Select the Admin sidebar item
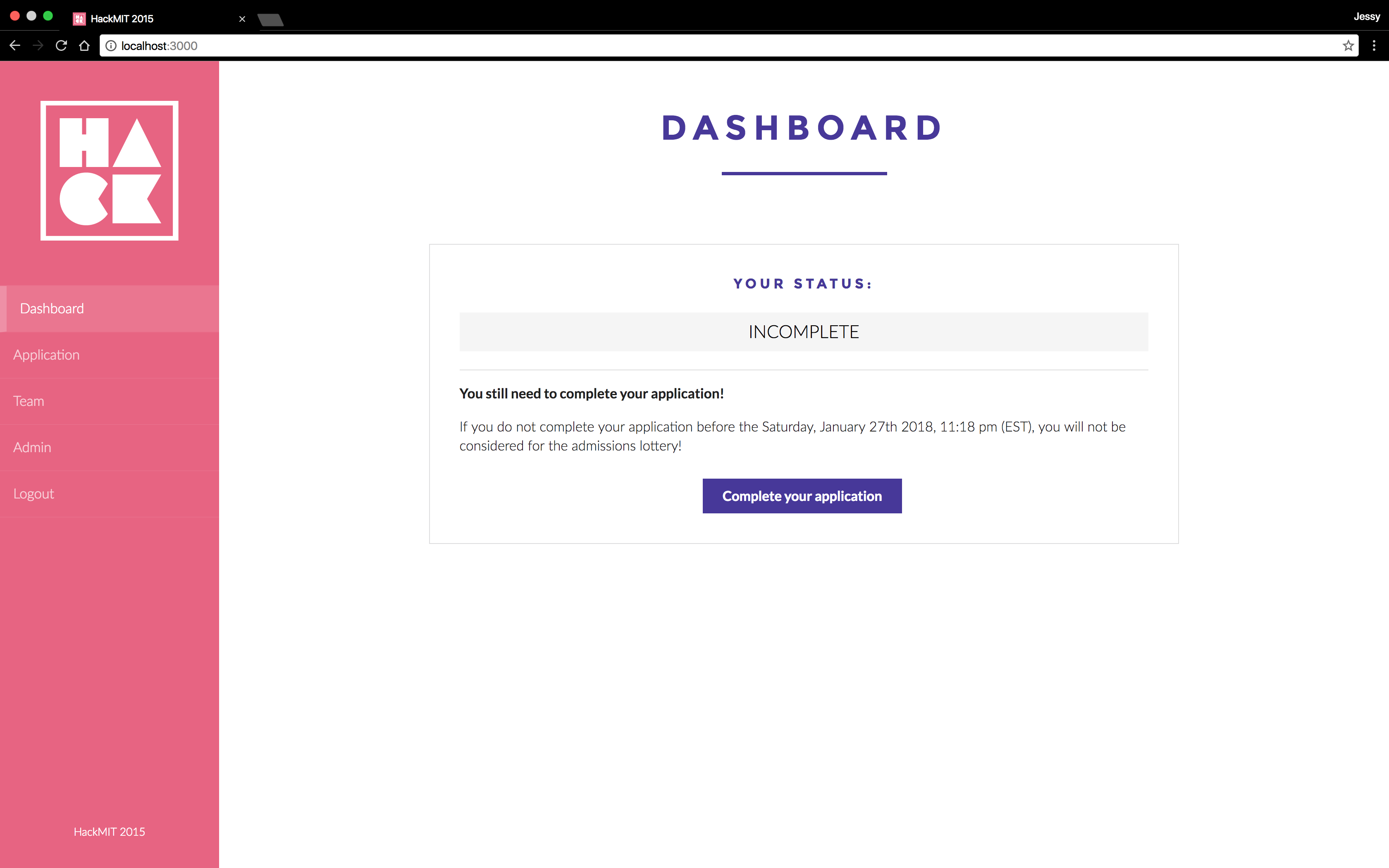1389x868 pixels. (x=32, y=446)
